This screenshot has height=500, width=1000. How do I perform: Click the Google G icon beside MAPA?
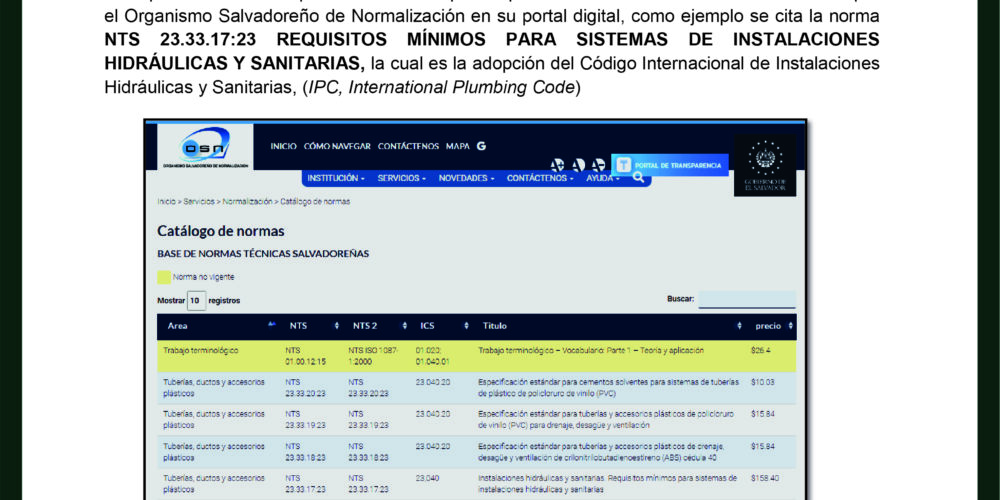481,146
